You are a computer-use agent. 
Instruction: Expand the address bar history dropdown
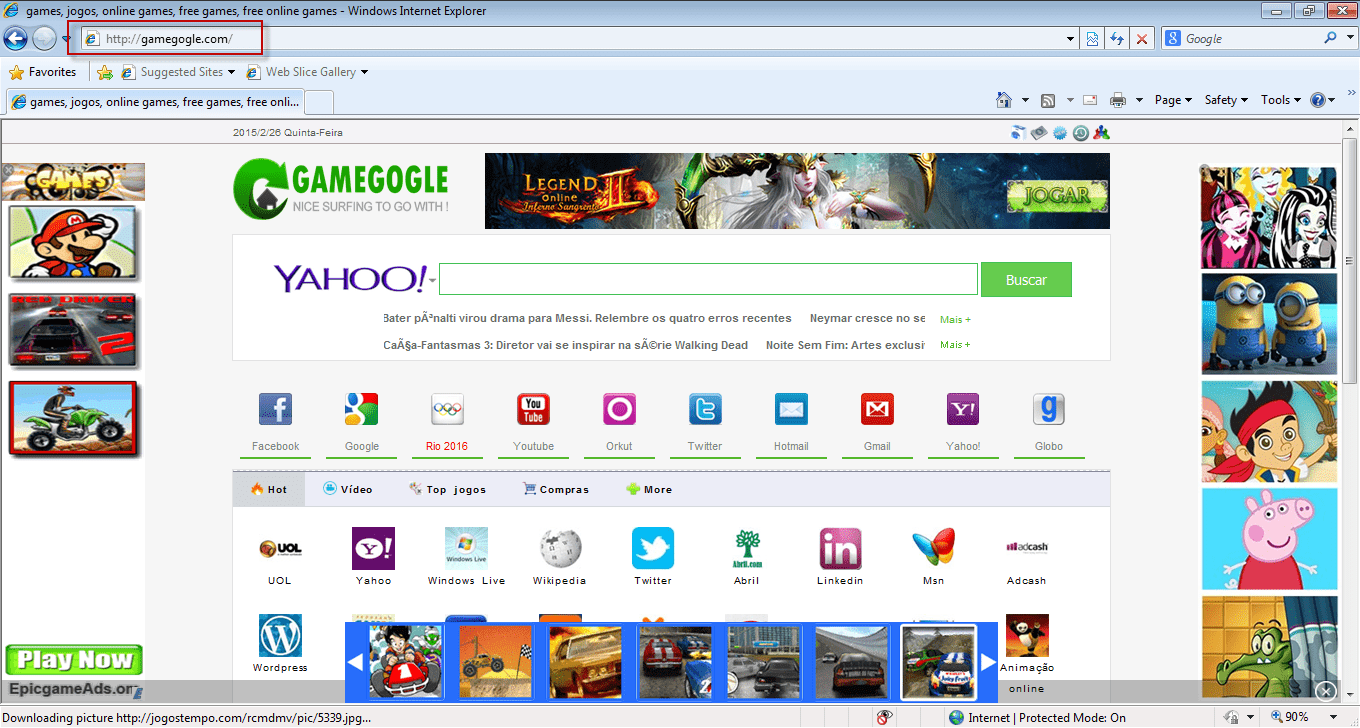pyautogui.click(x=1071, y=39)
